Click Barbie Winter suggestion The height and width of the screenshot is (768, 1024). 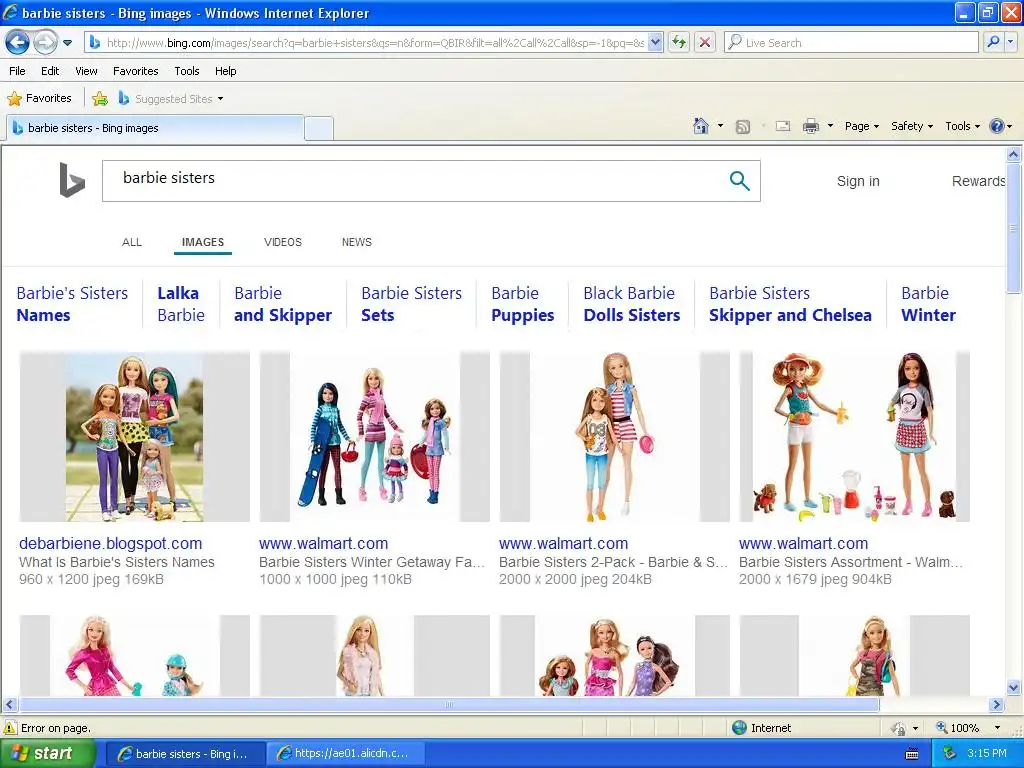(x=928, y=304)
